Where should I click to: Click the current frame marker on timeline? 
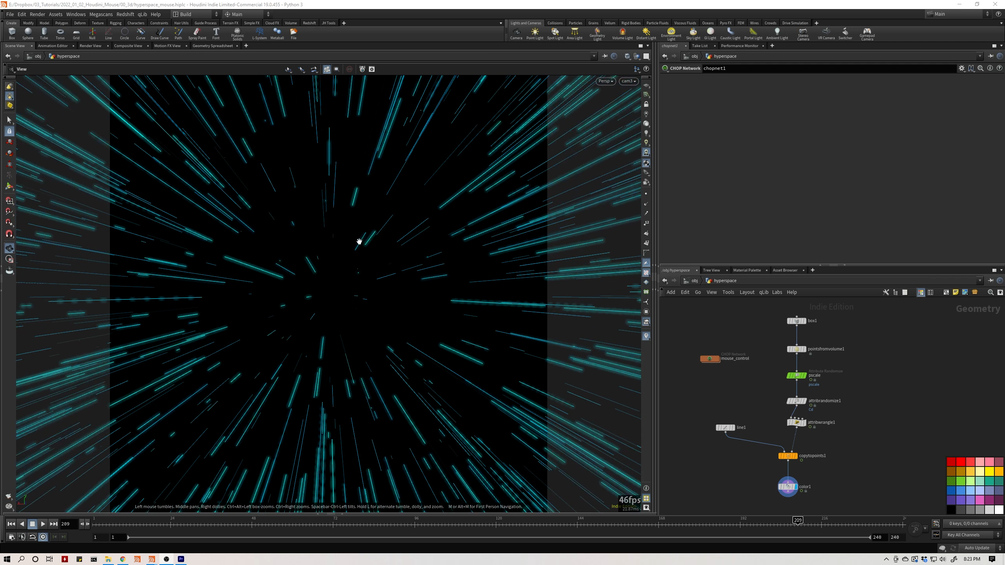point(797,520)
